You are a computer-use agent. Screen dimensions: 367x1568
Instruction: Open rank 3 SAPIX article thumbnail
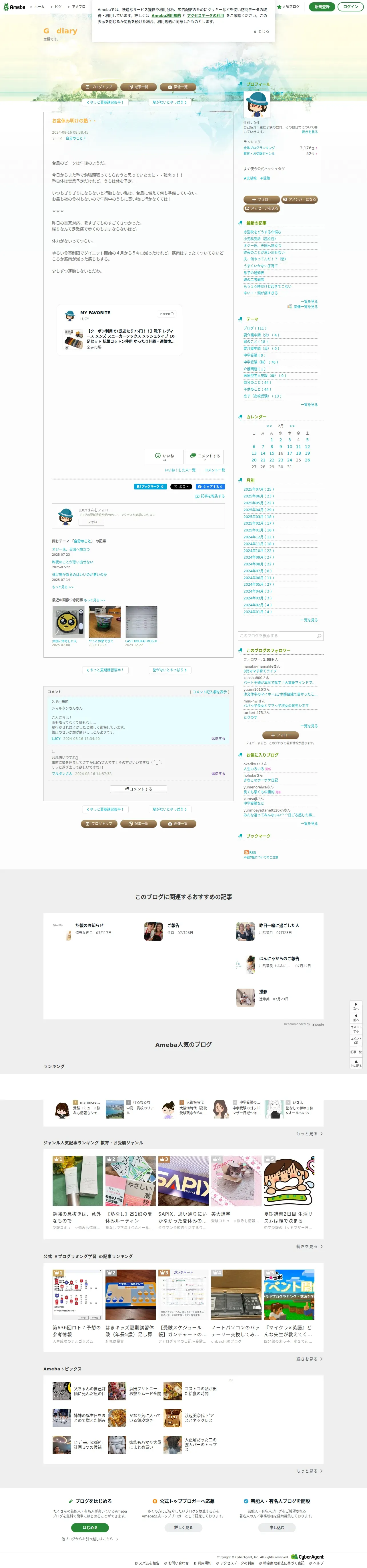[183, 1181]
